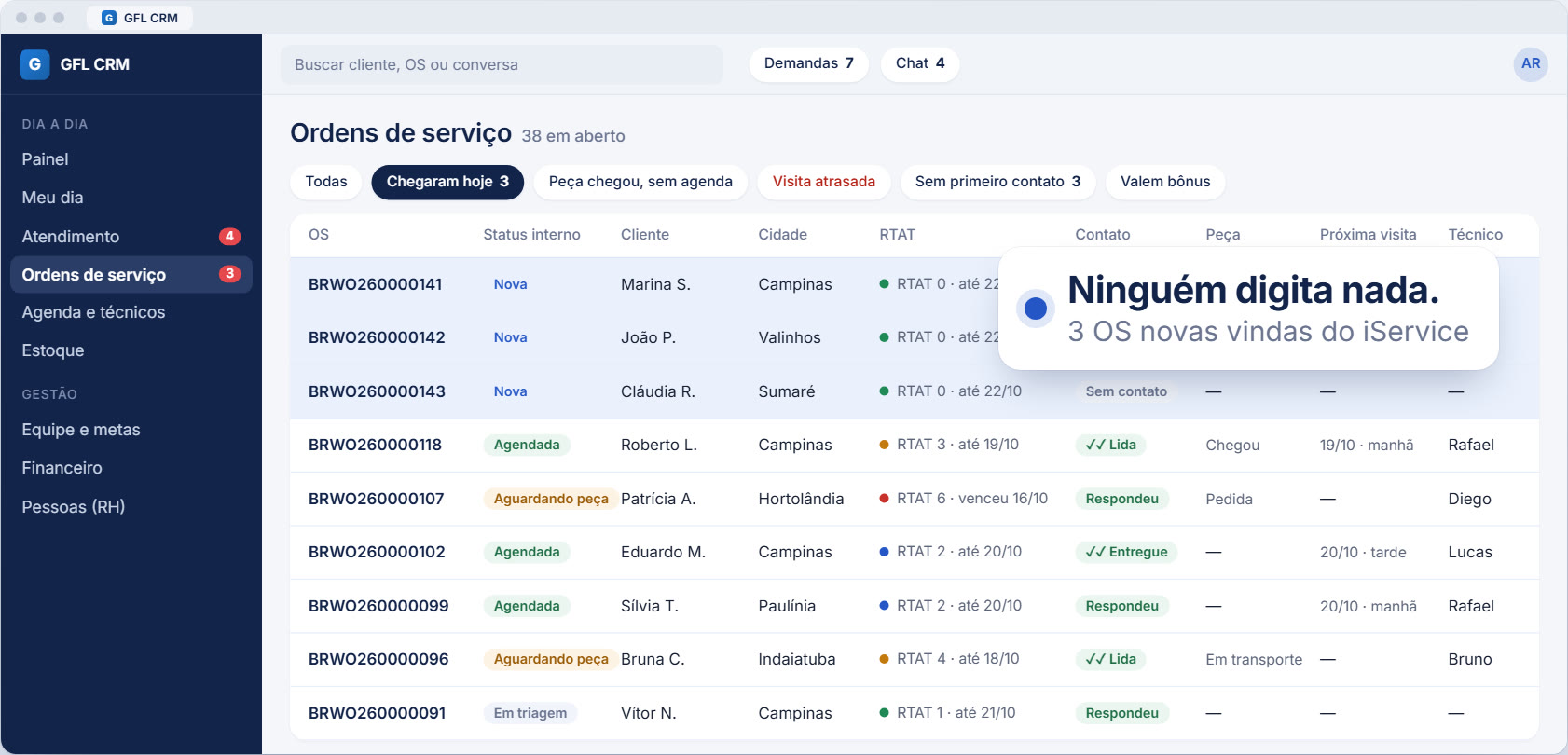1568x755 pixels.
Task: Click the Aguardando peça status for Patrícia A.
Action: pos(551,499)
